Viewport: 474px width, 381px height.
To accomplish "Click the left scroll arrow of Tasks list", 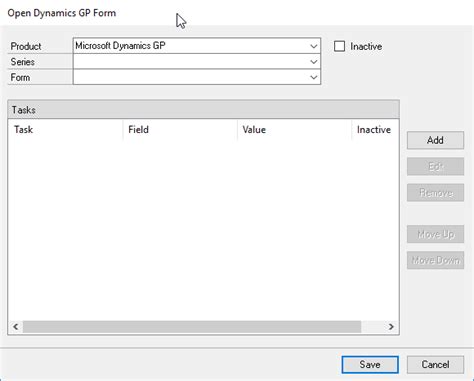I will pyautogui.click(x=16, y=327).
